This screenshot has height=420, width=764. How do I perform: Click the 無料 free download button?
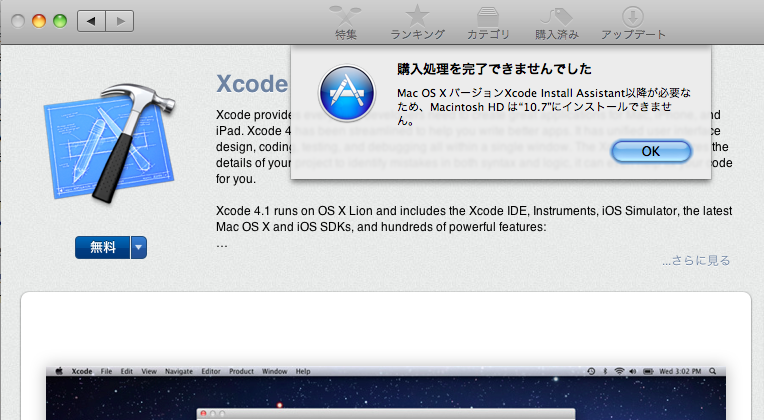click(102, 248)
